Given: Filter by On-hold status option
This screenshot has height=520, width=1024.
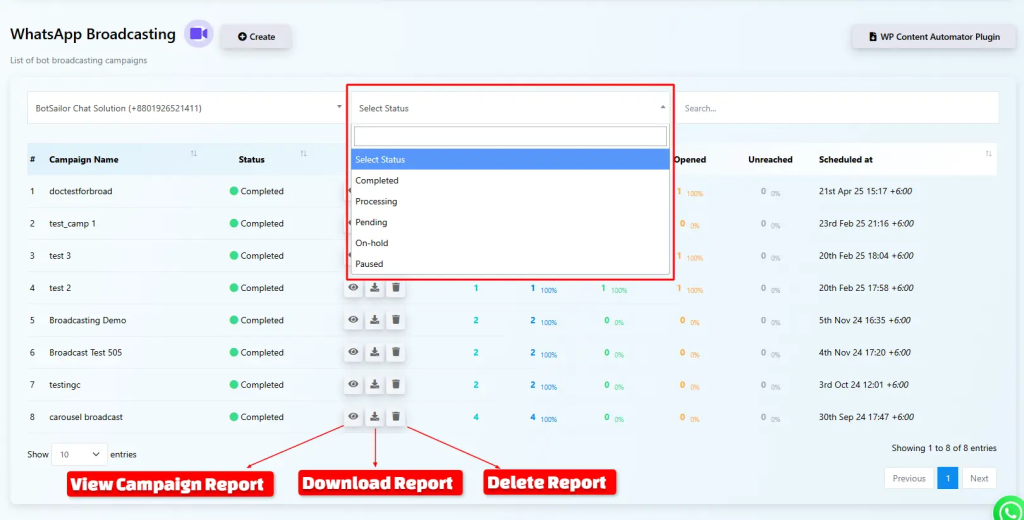Looking at the screenshot, I should pyautogui.click(x=510, y=243).
